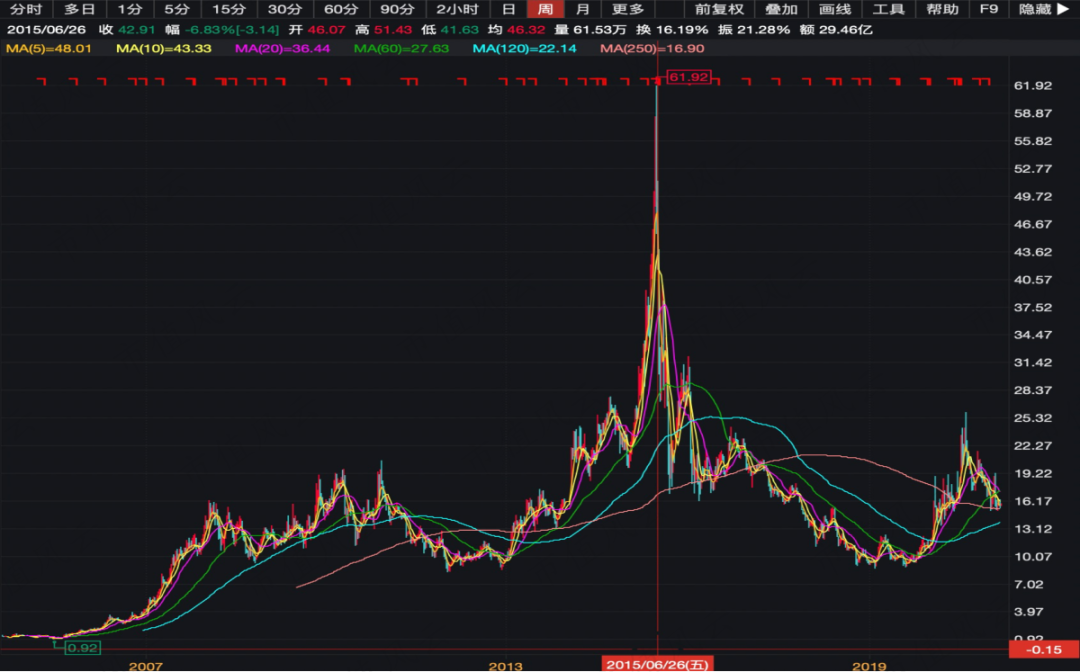This screenshot has width=1080, height=672.
Task: Select the 日 daily period tab
Action: click(509, 9)
